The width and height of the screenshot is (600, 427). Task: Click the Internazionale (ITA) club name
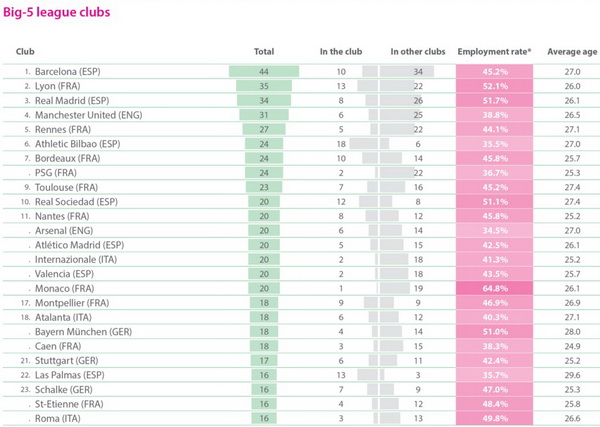tap(76, 259)
